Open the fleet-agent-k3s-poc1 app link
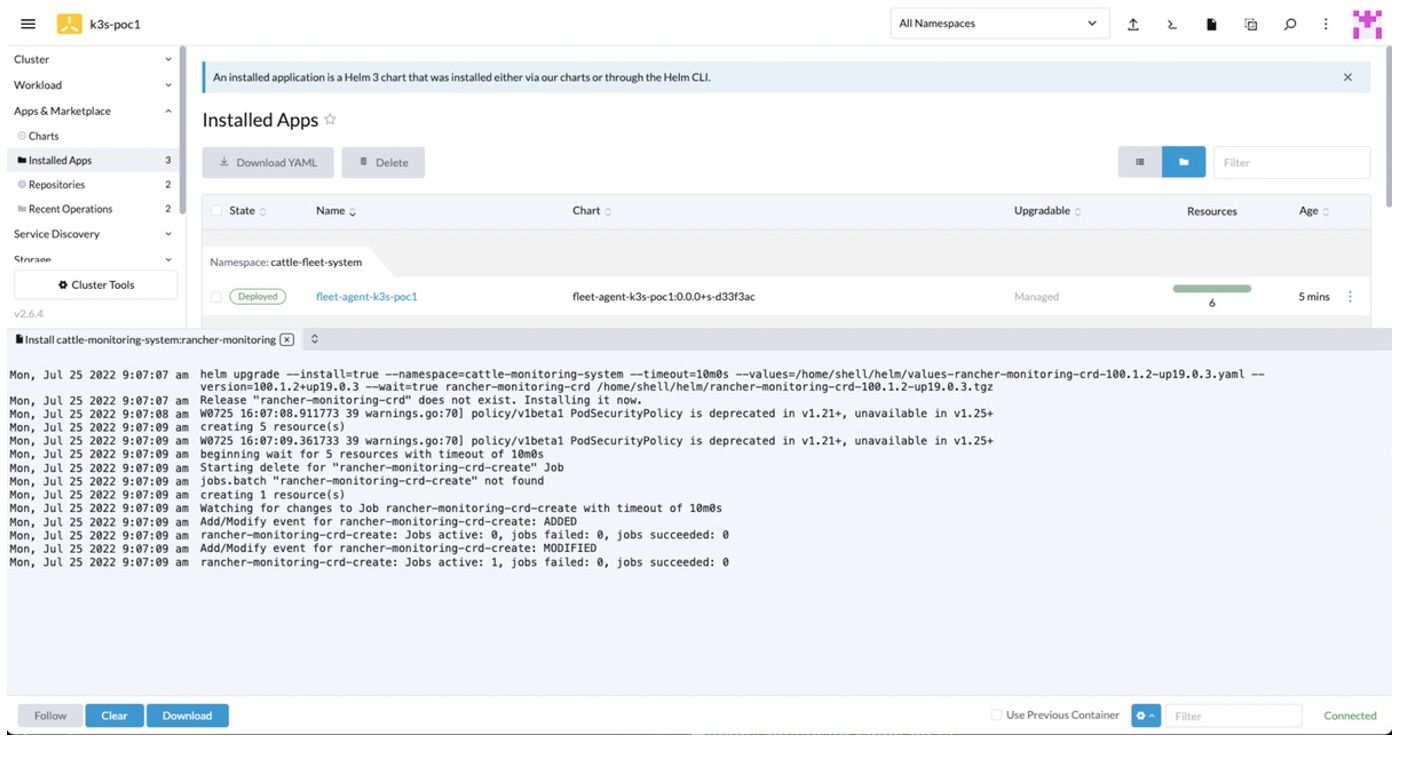Screen dimensions: 1422x757 point(366,297)
